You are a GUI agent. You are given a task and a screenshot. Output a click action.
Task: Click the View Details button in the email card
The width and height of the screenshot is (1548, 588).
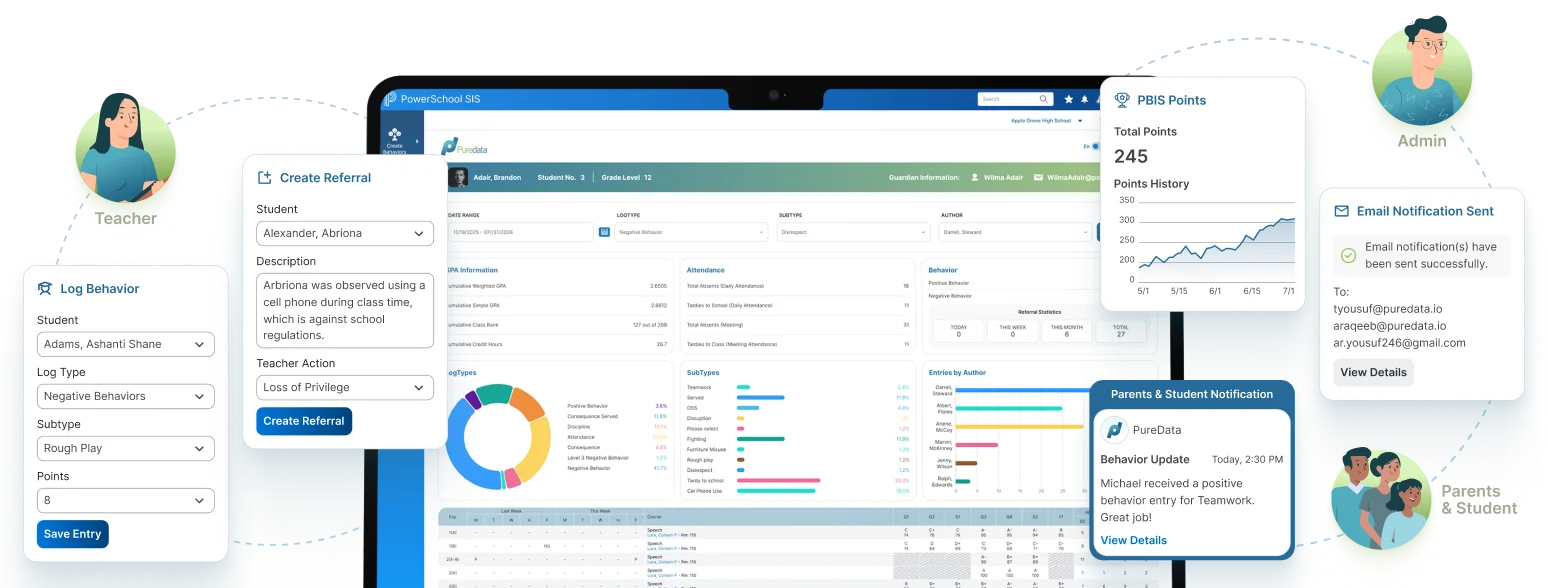click(1373, 372)
